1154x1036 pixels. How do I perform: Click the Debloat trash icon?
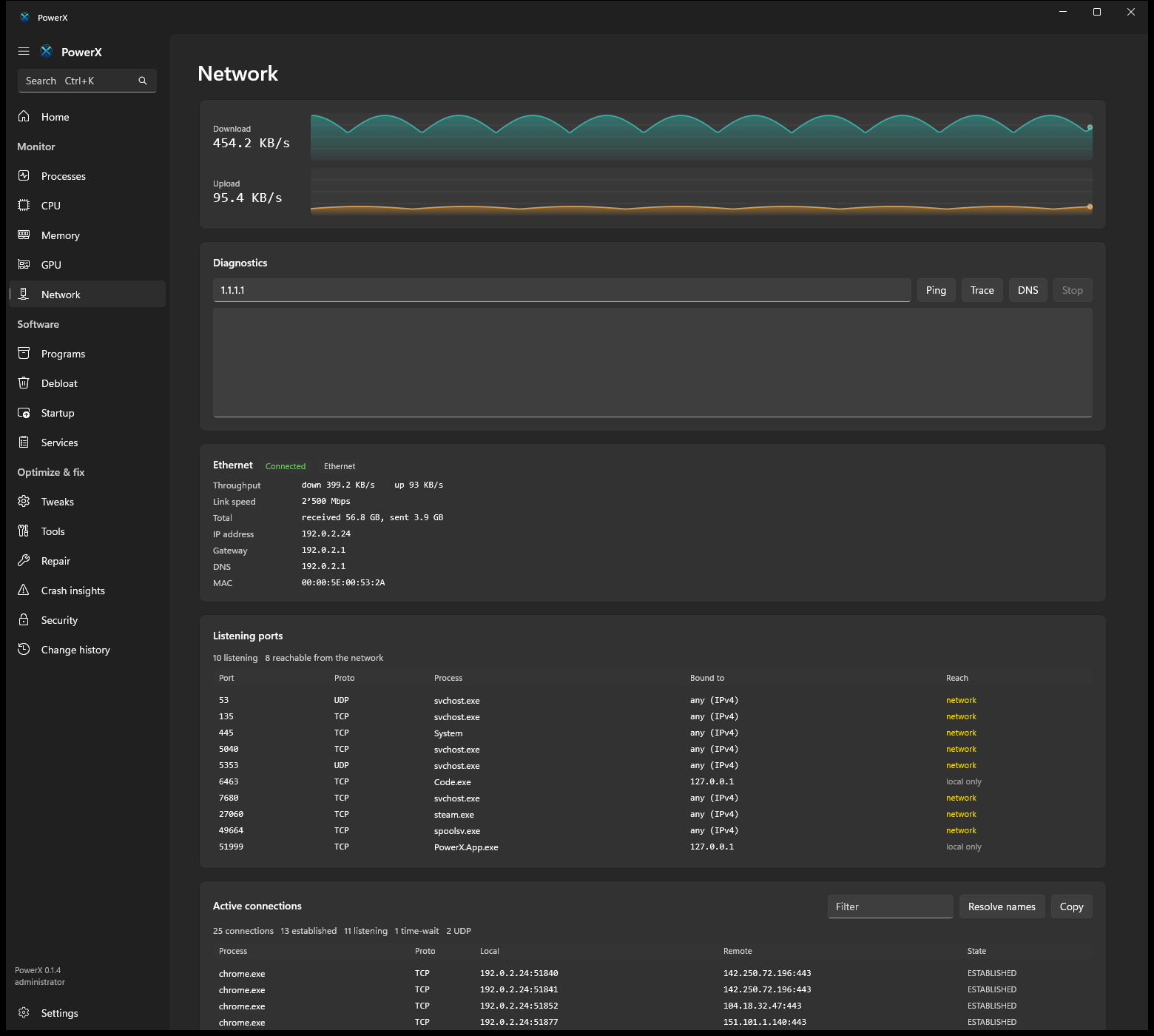click(x=24, y=383)
